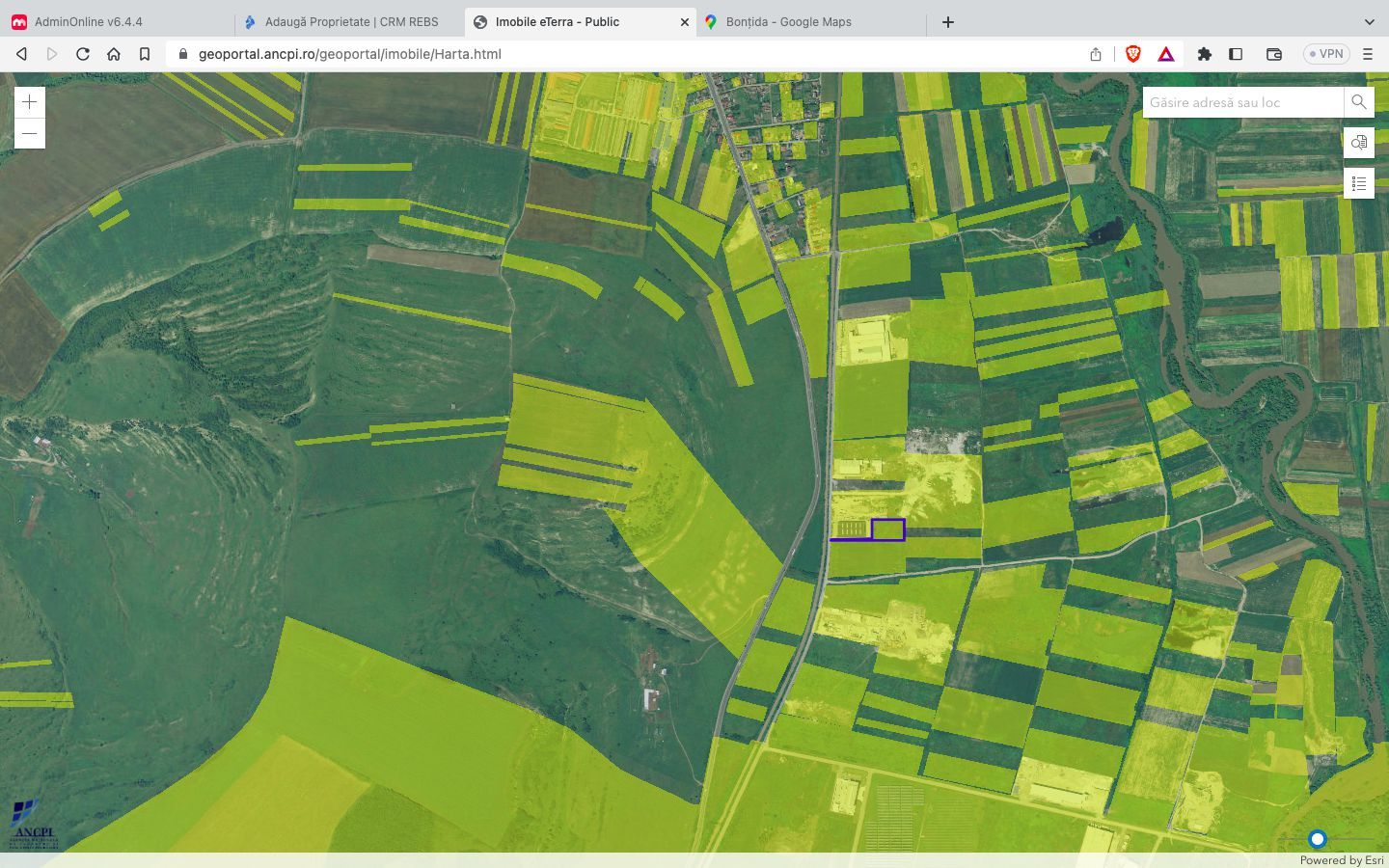Viewport: 1389px width, 868px height.
Task: Open the browser hamburger menu
Action: (1368, 54)
